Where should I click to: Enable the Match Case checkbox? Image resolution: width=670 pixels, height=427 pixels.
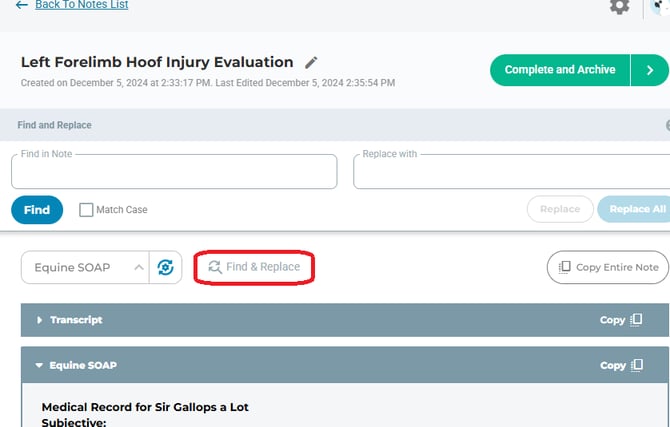pyautogui.click(x=86, y=210)
